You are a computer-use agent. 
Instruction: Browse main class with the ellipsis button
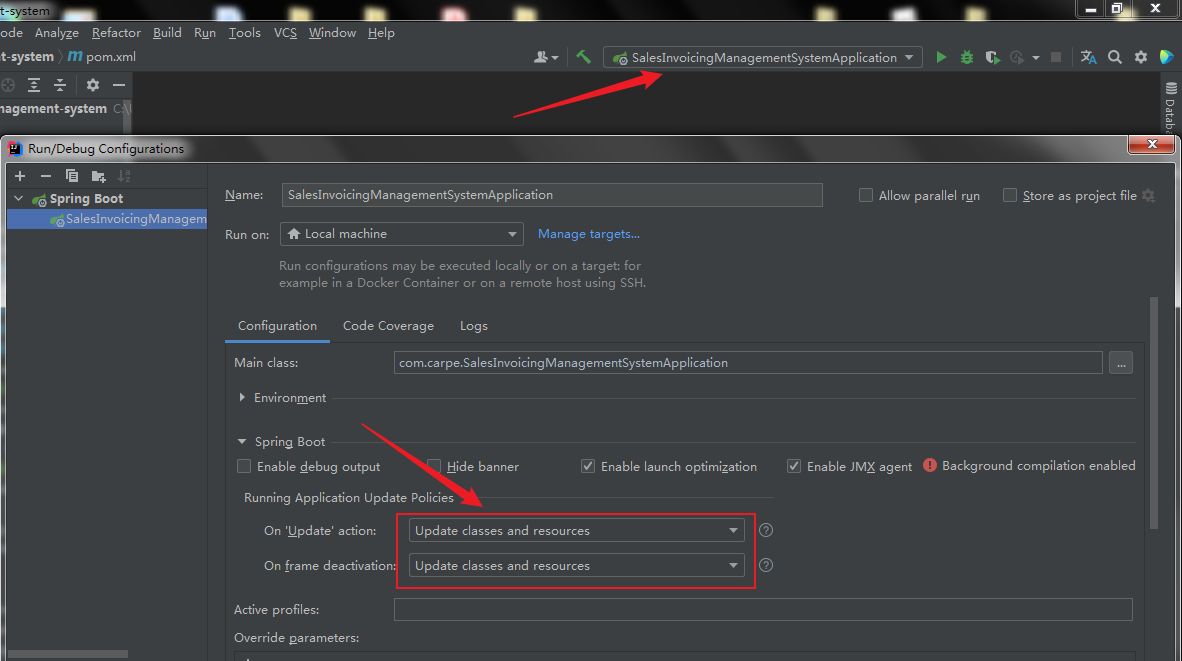click(x=1121, y=363)
